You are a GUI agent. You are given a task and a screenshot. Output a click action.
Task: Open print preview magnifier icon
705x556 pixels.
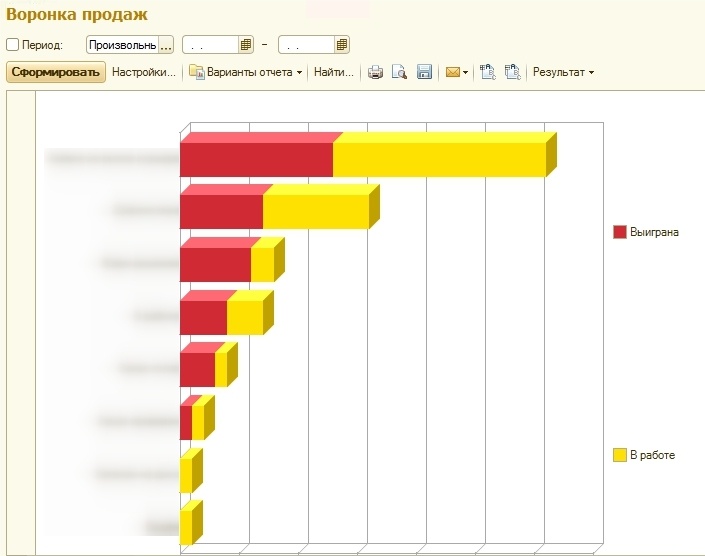pyautogui.click(x=399, y=72)
